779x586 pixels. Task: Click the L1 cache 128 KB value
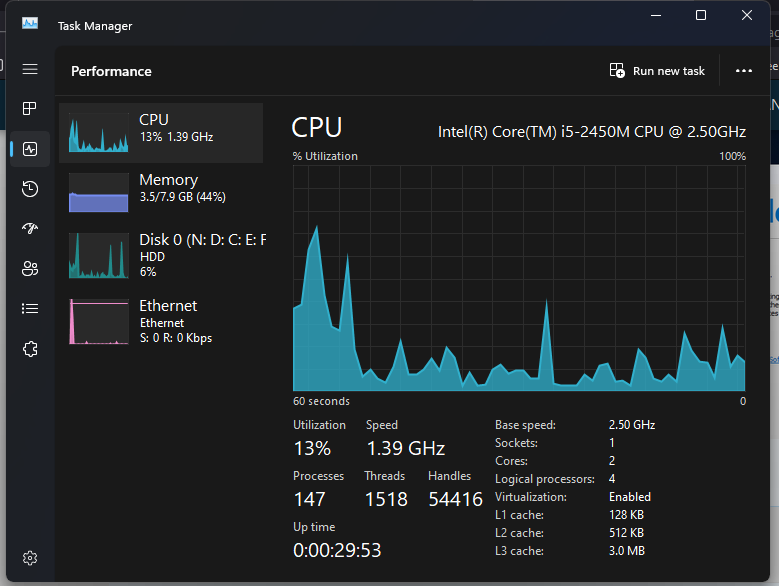626,515
